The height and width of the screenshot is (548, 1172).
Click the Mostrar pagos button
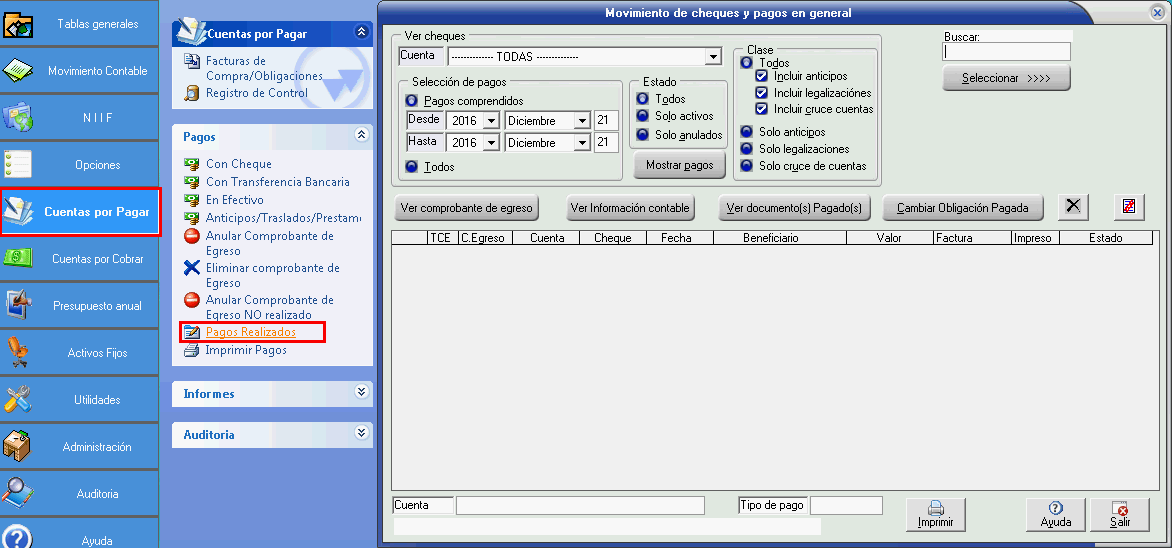click(x=679, y=165)
